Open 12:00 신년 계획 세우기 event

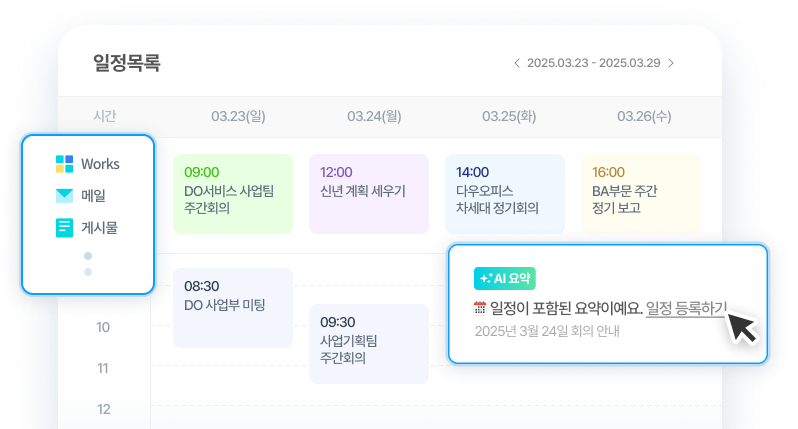[369, 193]
